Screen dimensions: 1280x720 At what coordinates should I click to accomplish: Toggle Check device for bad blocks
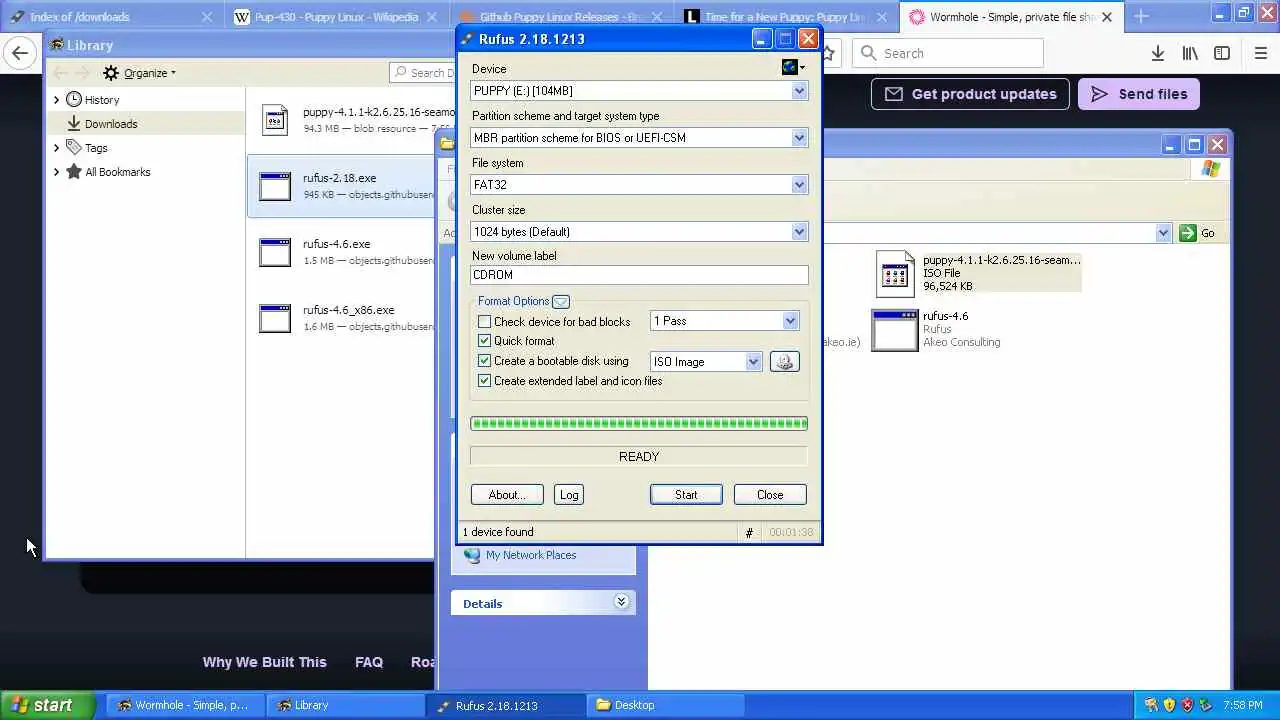(485, 322)
